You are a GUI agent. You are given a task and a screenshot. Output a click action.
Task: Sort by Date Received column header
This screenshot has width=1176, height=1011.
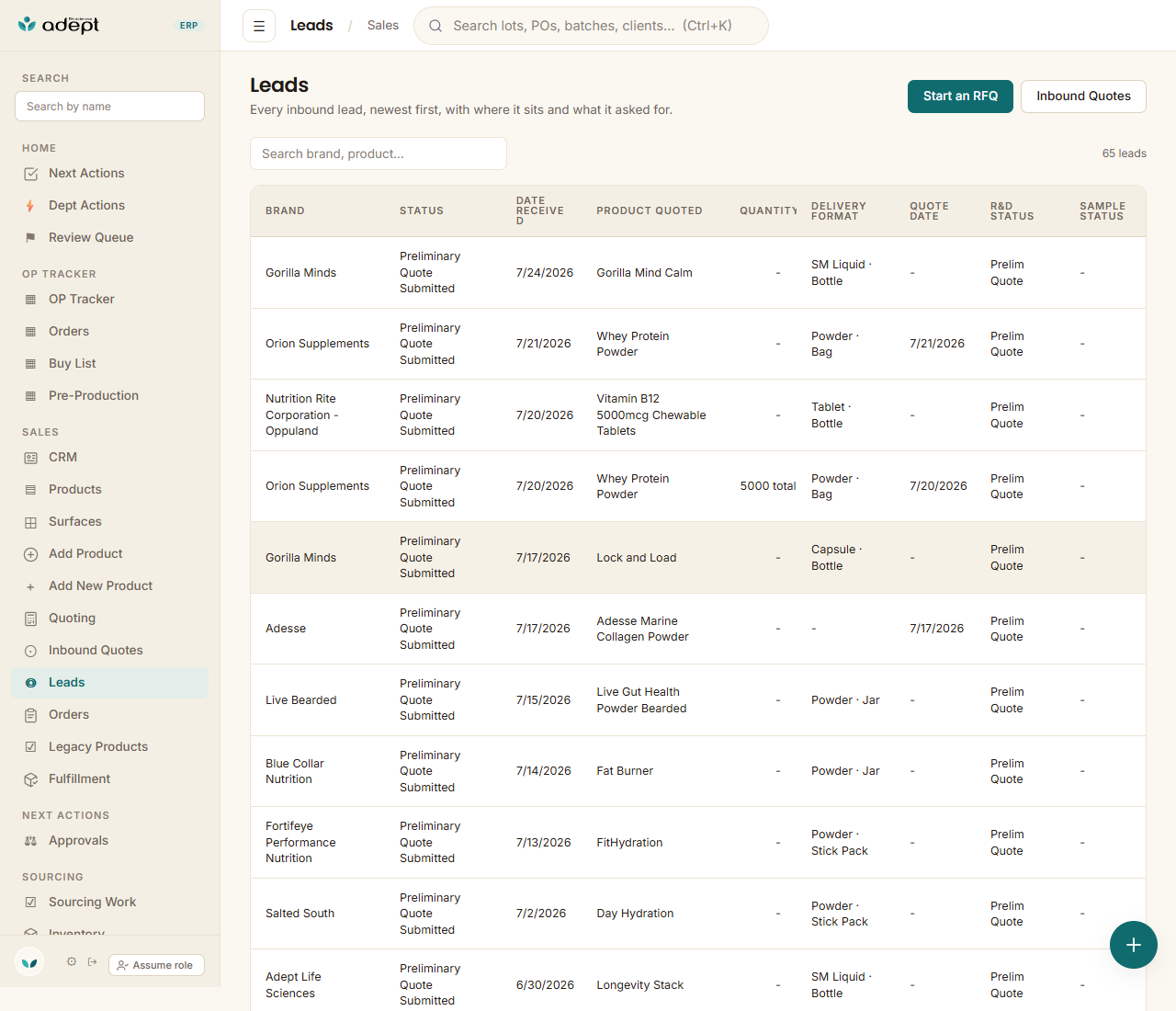[x=540, y=211]
